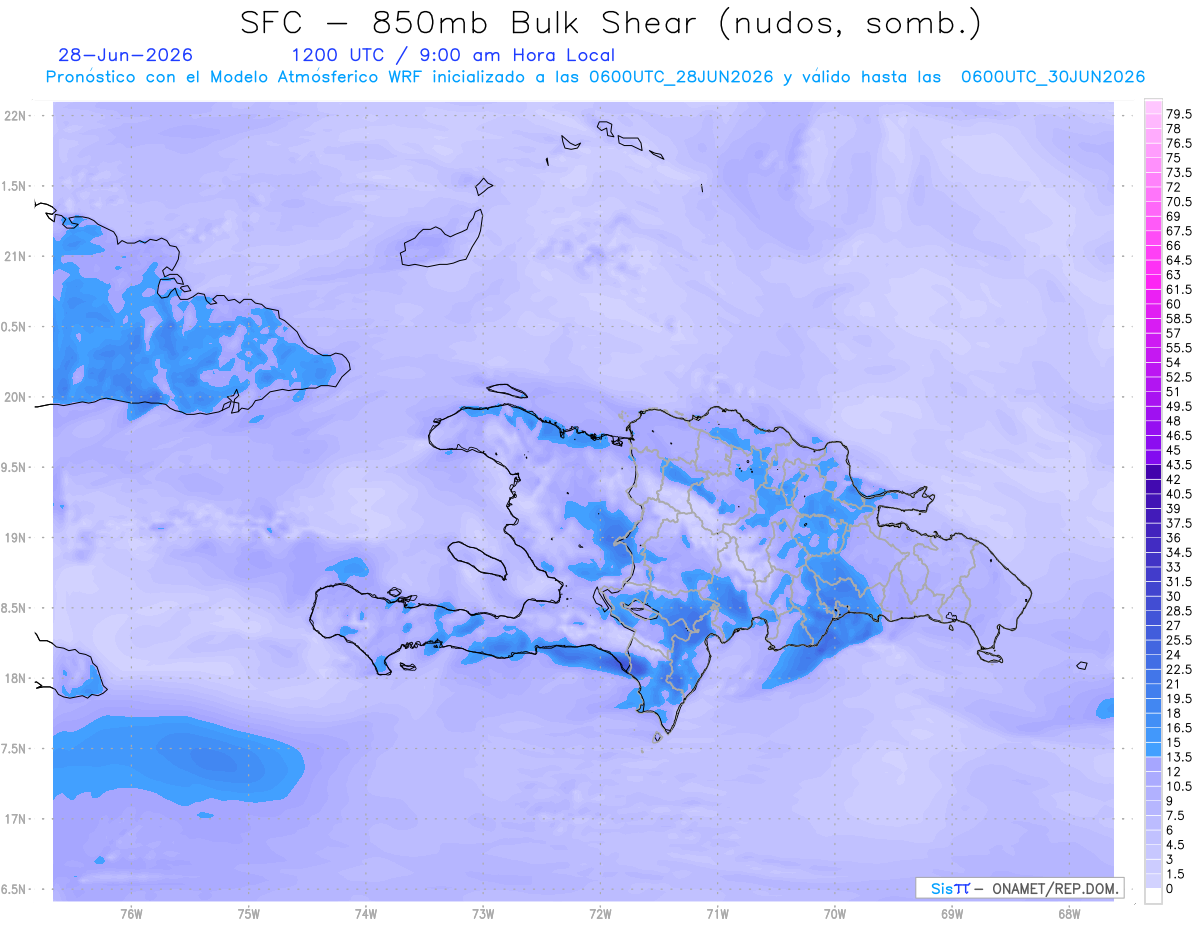Click the '4.5' value on the colorbar

point(1176,844)
